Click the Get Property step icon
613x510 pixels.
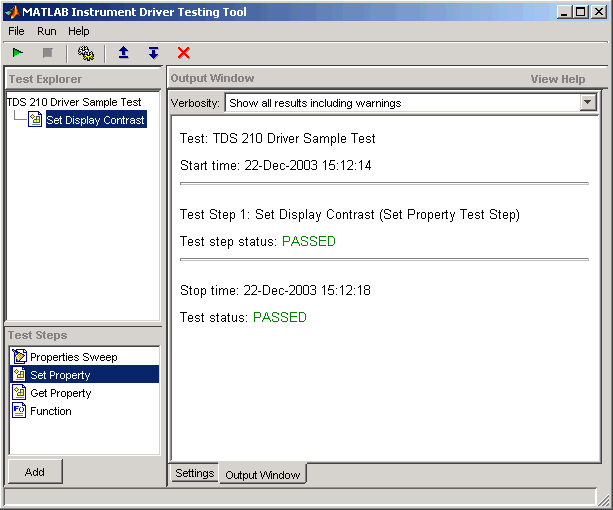point(20,392)
